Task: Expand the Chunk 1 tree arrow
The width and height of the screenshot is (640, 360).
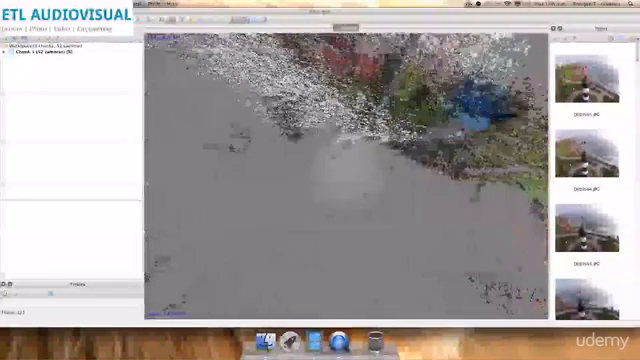Action: coord(4,52)
